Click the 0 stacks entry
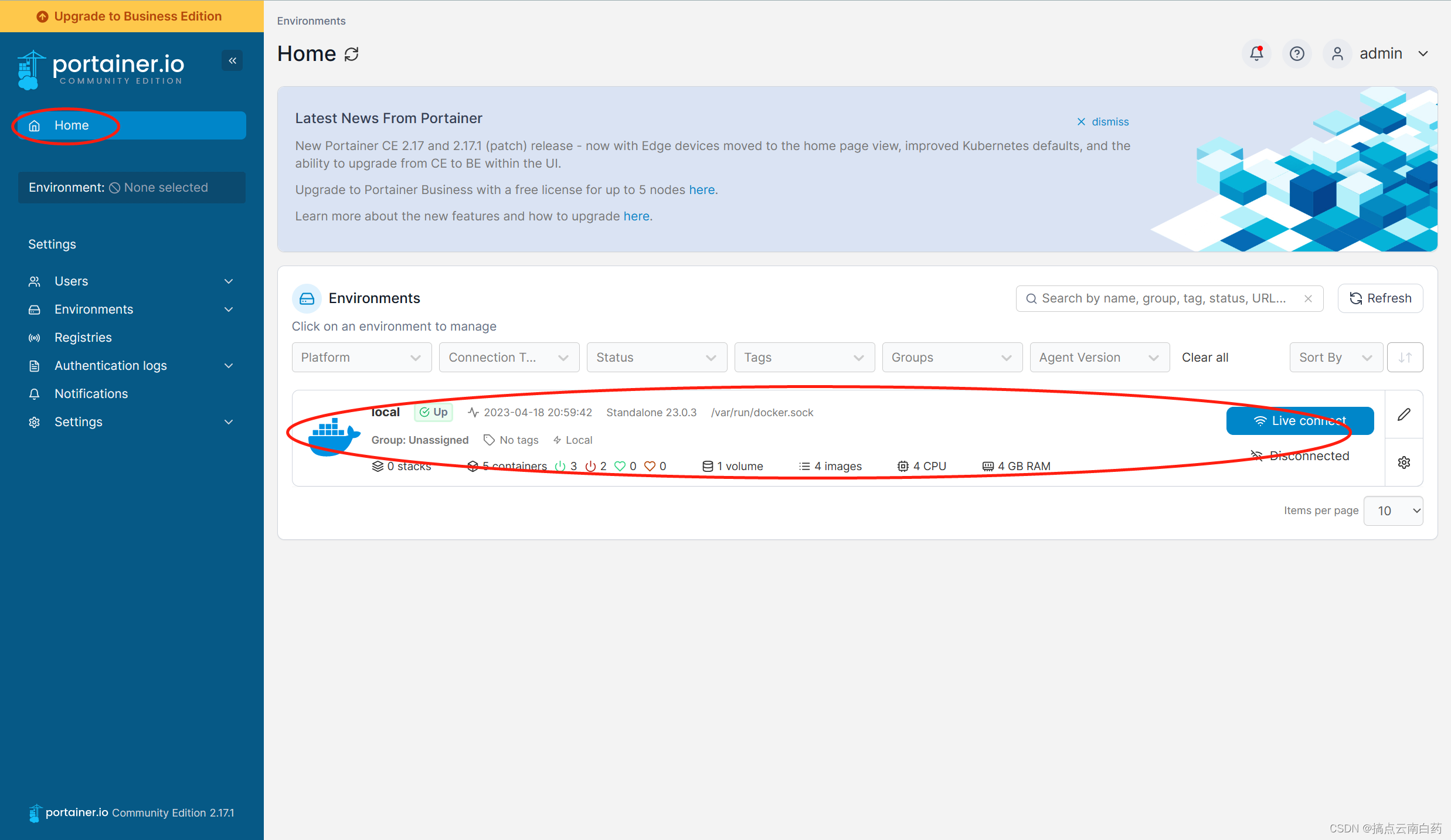 402,466
